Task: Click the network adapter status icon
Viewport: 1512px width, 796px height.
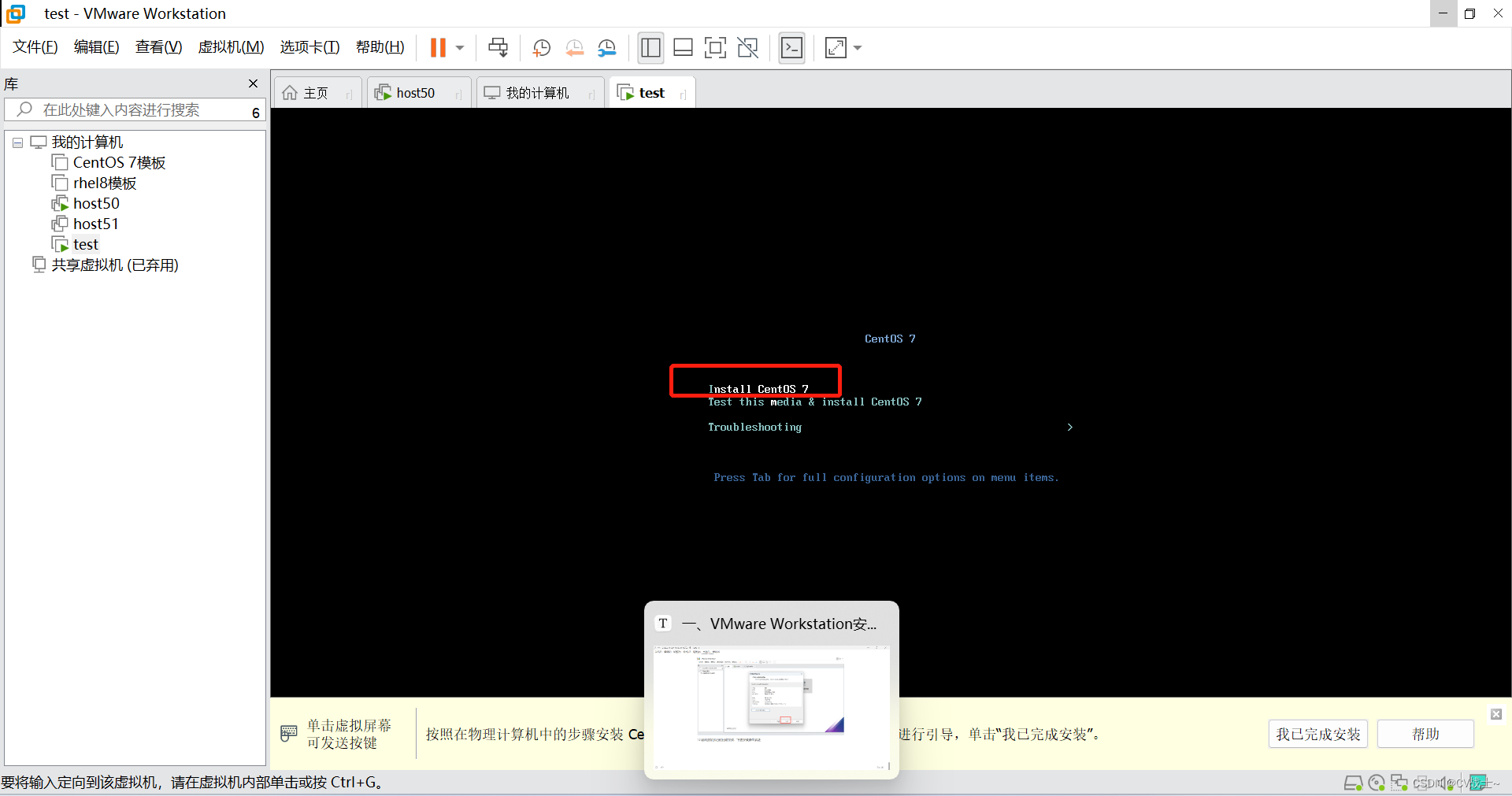Action: coord(1399,783)
